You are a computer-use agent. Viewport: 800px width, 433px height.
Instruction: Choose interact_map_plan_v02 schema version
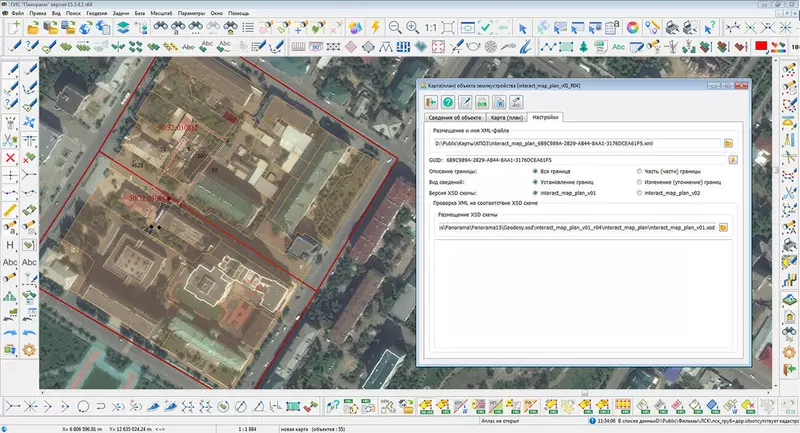pyautogui.click(x=640, y=193)
